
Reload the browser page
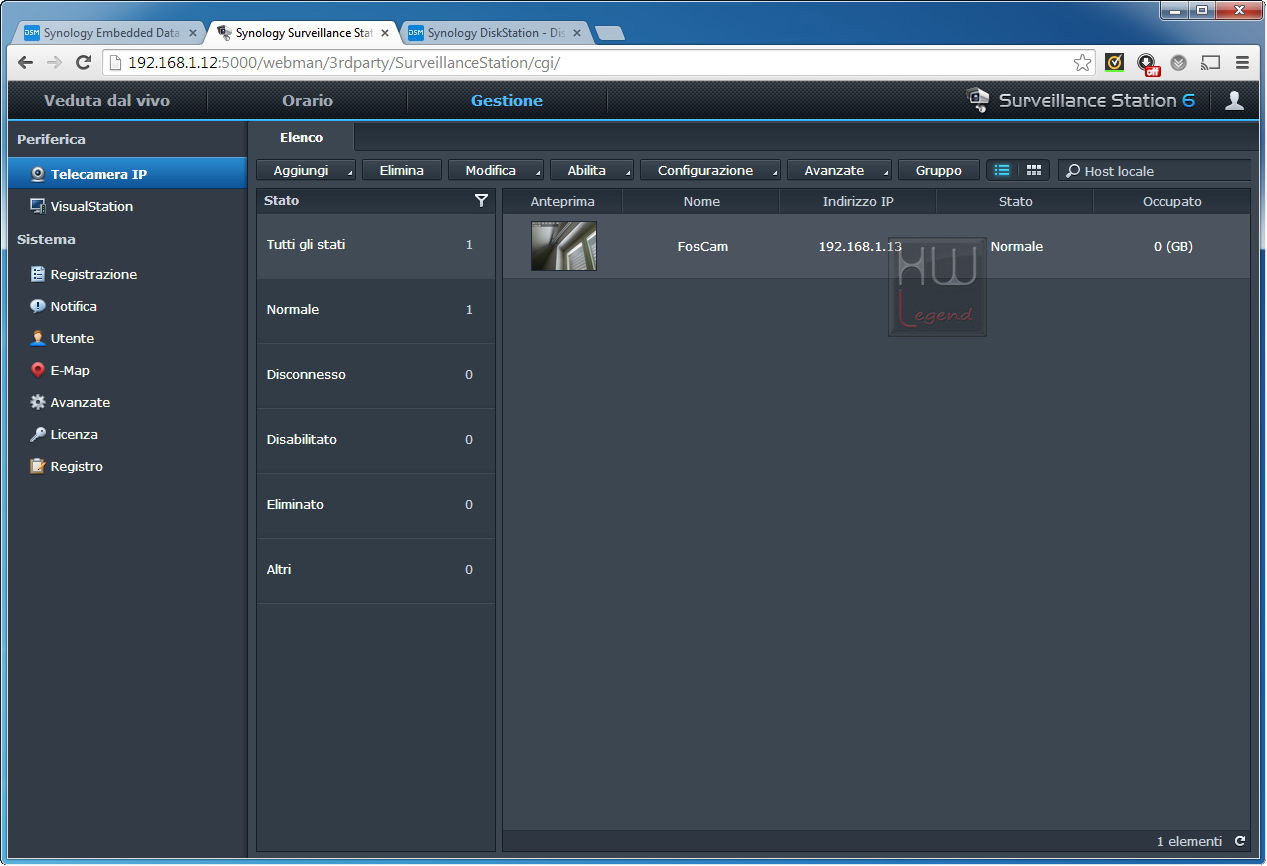84,62
